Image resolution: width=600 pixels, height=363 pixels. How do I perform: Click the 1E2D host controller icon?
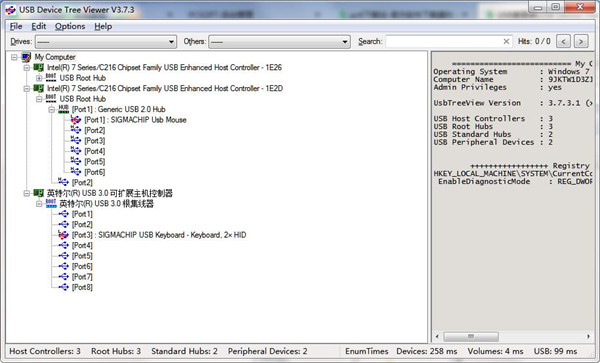point(38,88)
